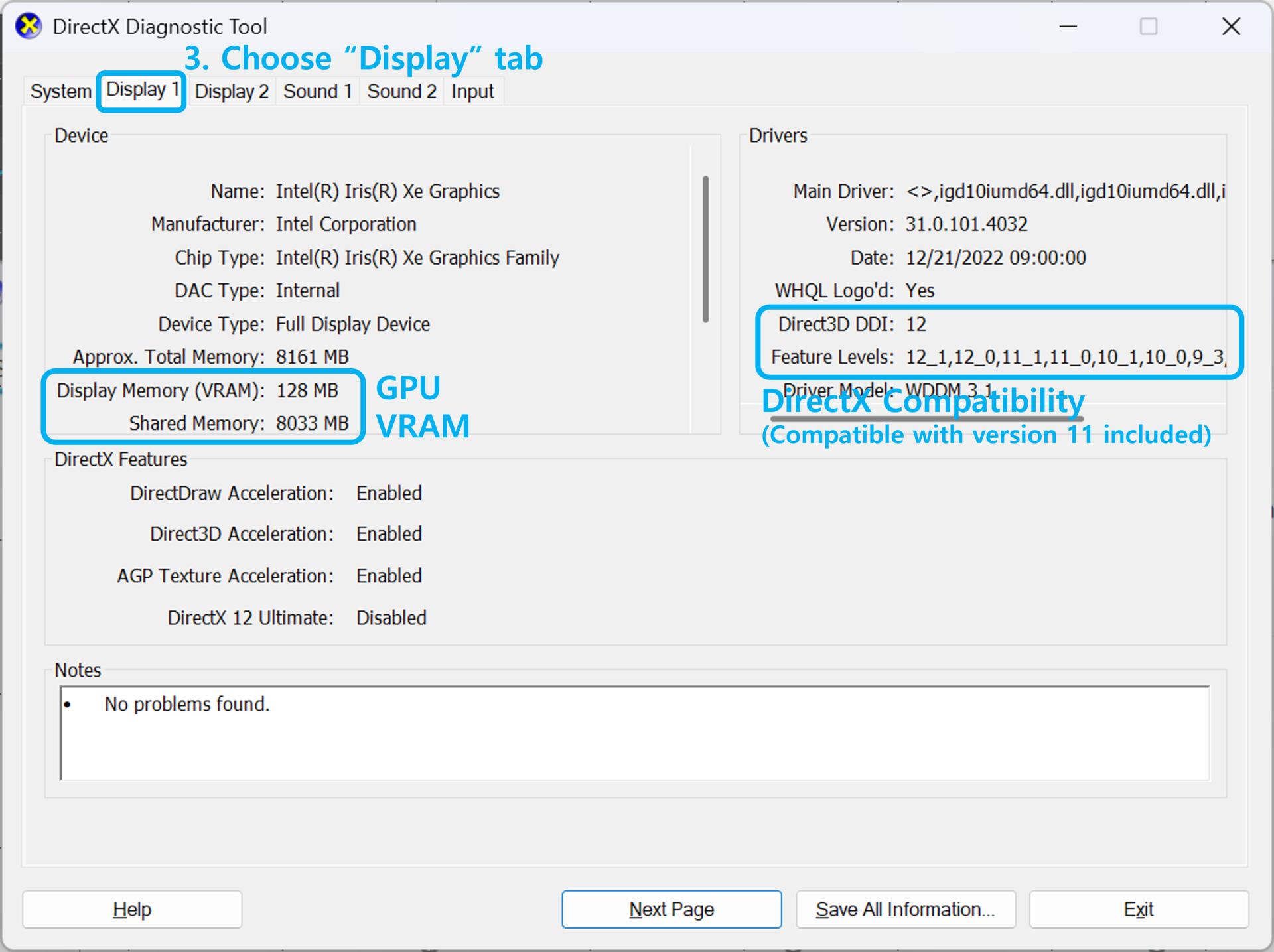Select the Display 1 tab
Image resolution: width=1274 pixels, height=952 pixels.
(142, 90)
